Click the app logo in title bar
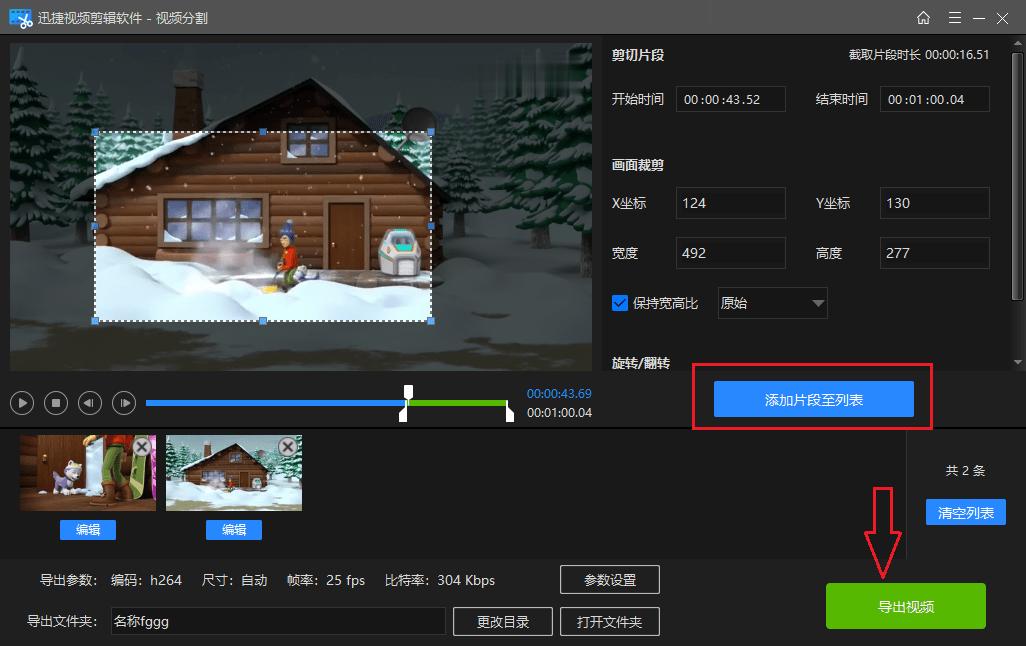The height and width of the screenshot is (646, 1026). pos(21,18)
